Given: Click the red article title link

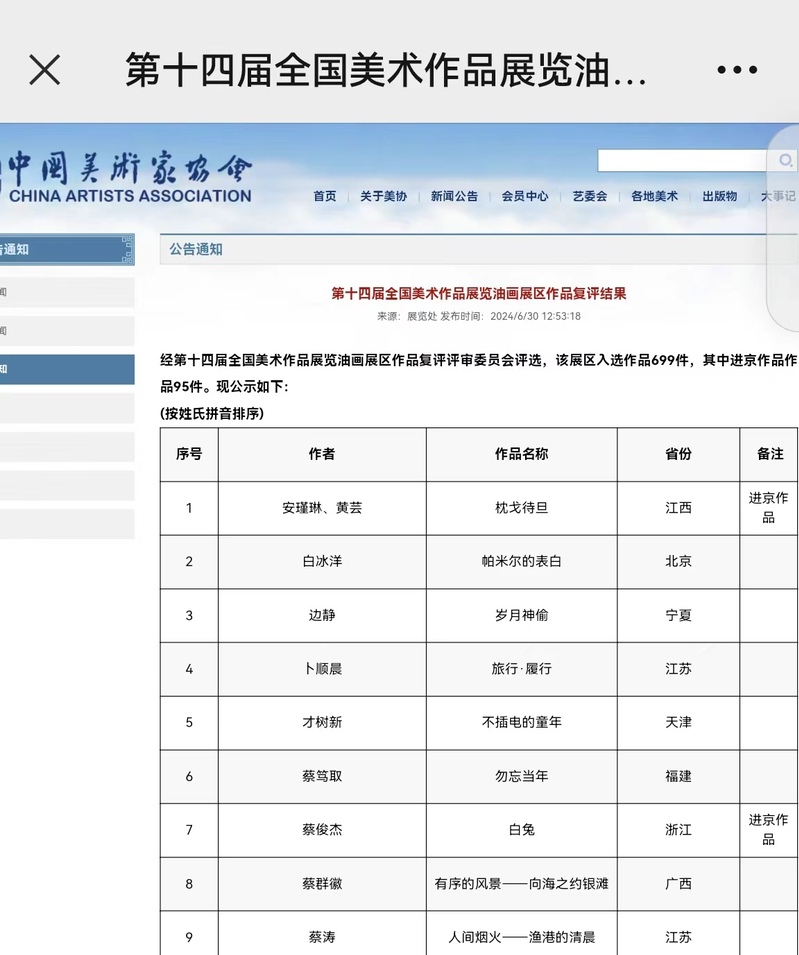Looking at the screenshot, I should [x=478, y=294].
